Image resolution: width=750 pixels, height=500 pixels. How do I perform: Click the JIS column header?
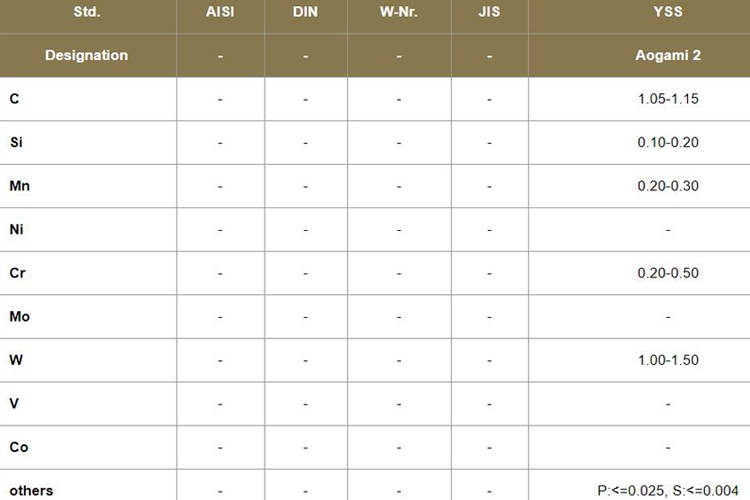pyautogui.click(x=489, y=13)
